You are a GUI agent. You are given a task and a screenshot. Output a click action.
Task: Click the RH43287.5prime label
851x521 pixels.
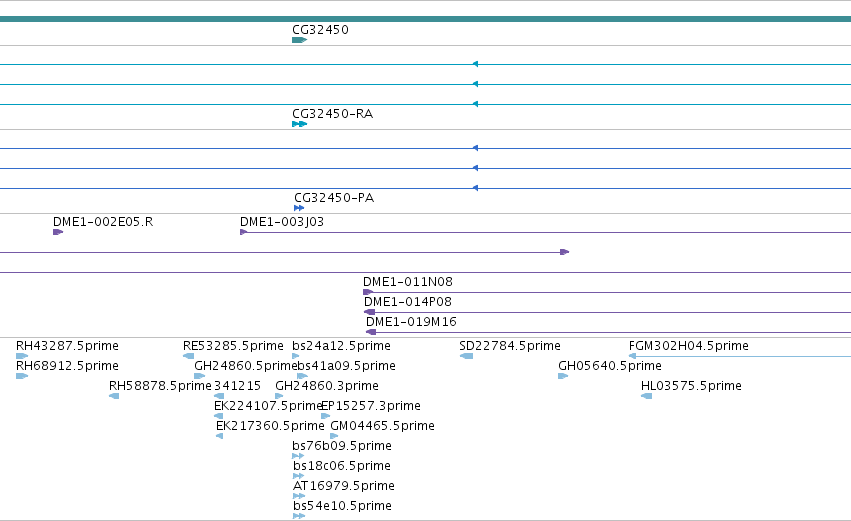tap(67, 346)
